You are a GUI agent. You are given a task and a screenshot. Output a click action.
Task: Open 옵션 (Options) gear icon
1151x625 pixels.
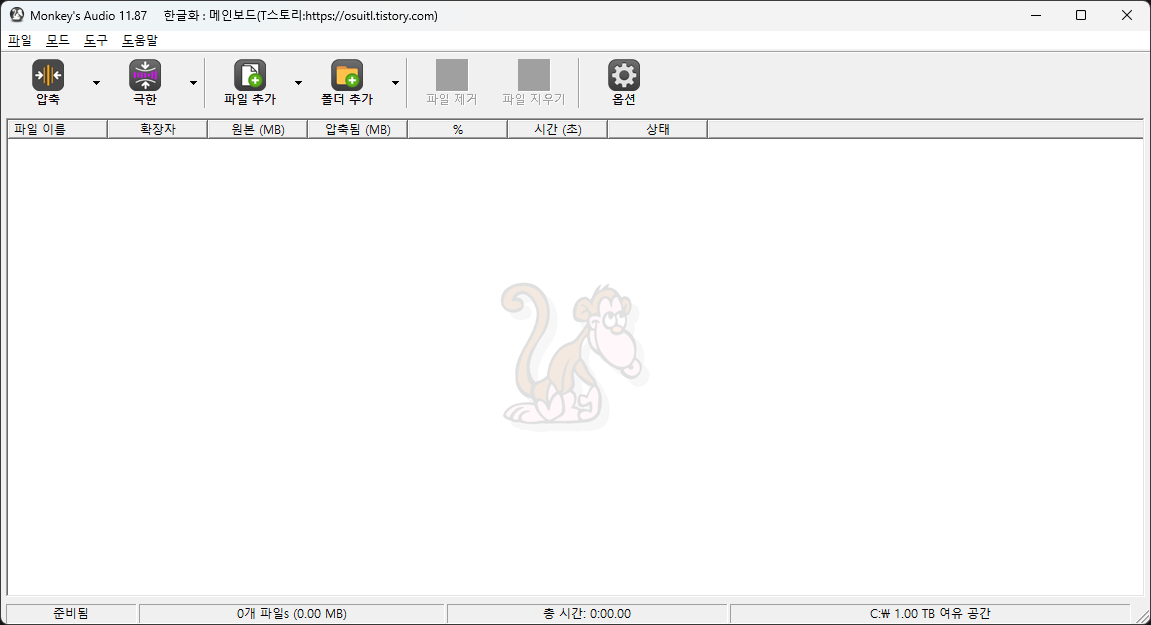(x=624, y=75)
